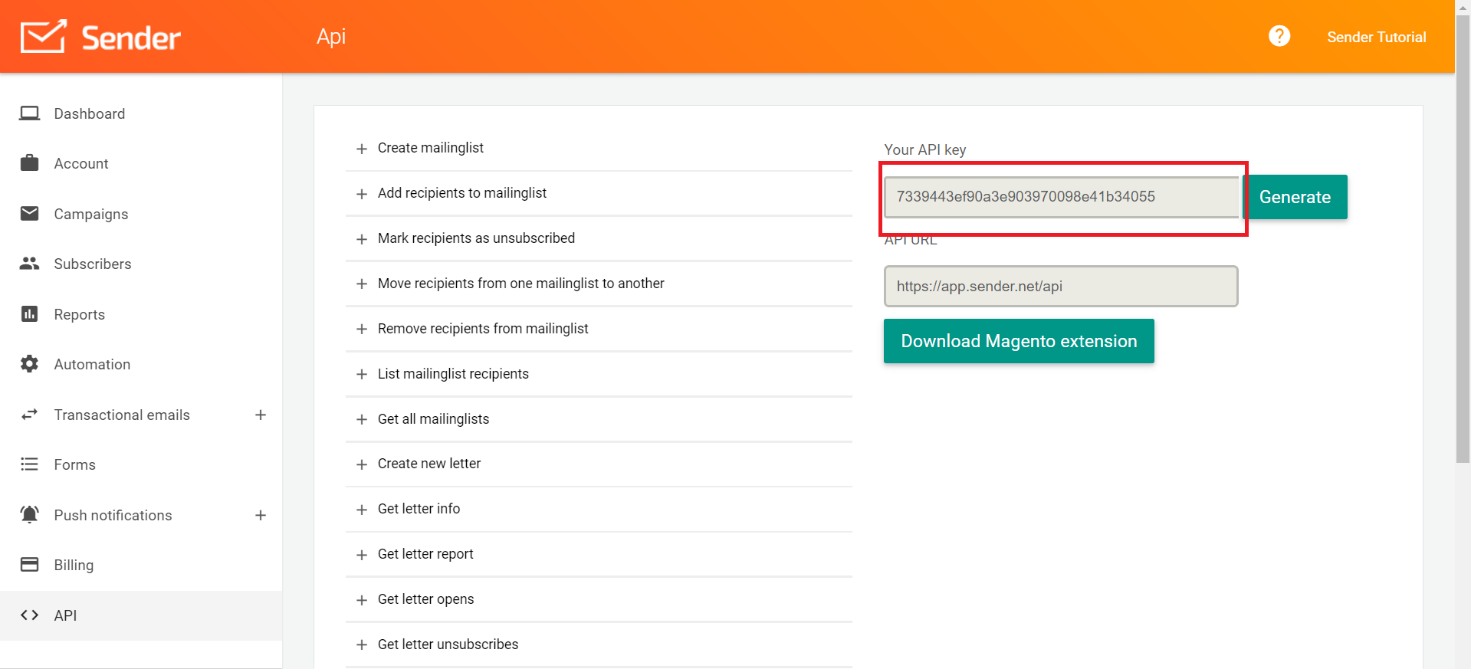Expand Push notifications submenu plus
The image size is (1471, 669).
point(260,514)
